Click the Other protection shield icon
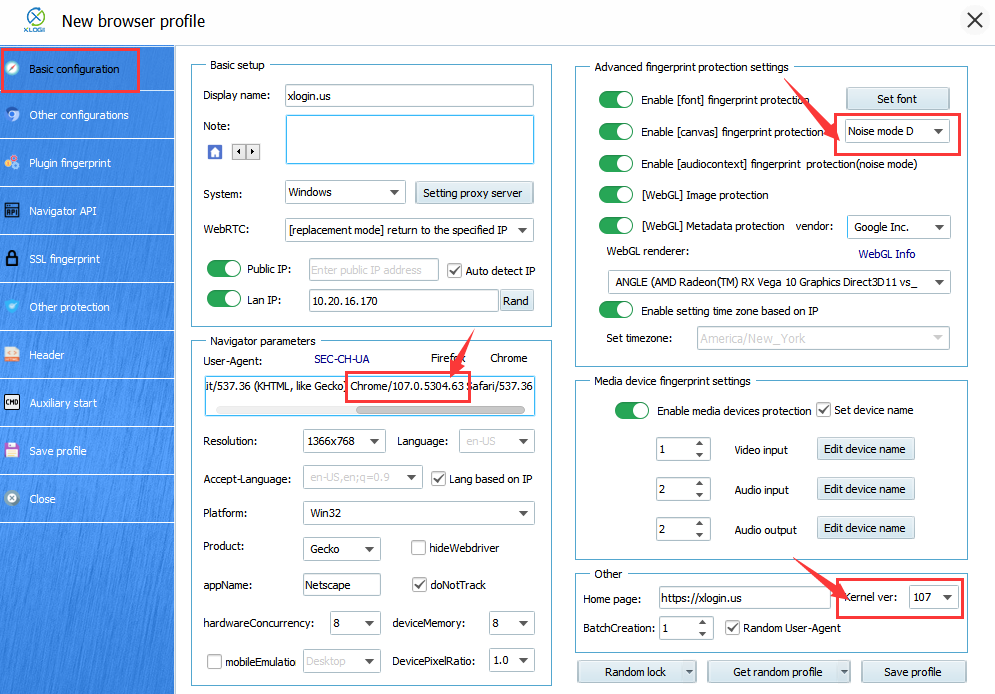 [12, 306]
